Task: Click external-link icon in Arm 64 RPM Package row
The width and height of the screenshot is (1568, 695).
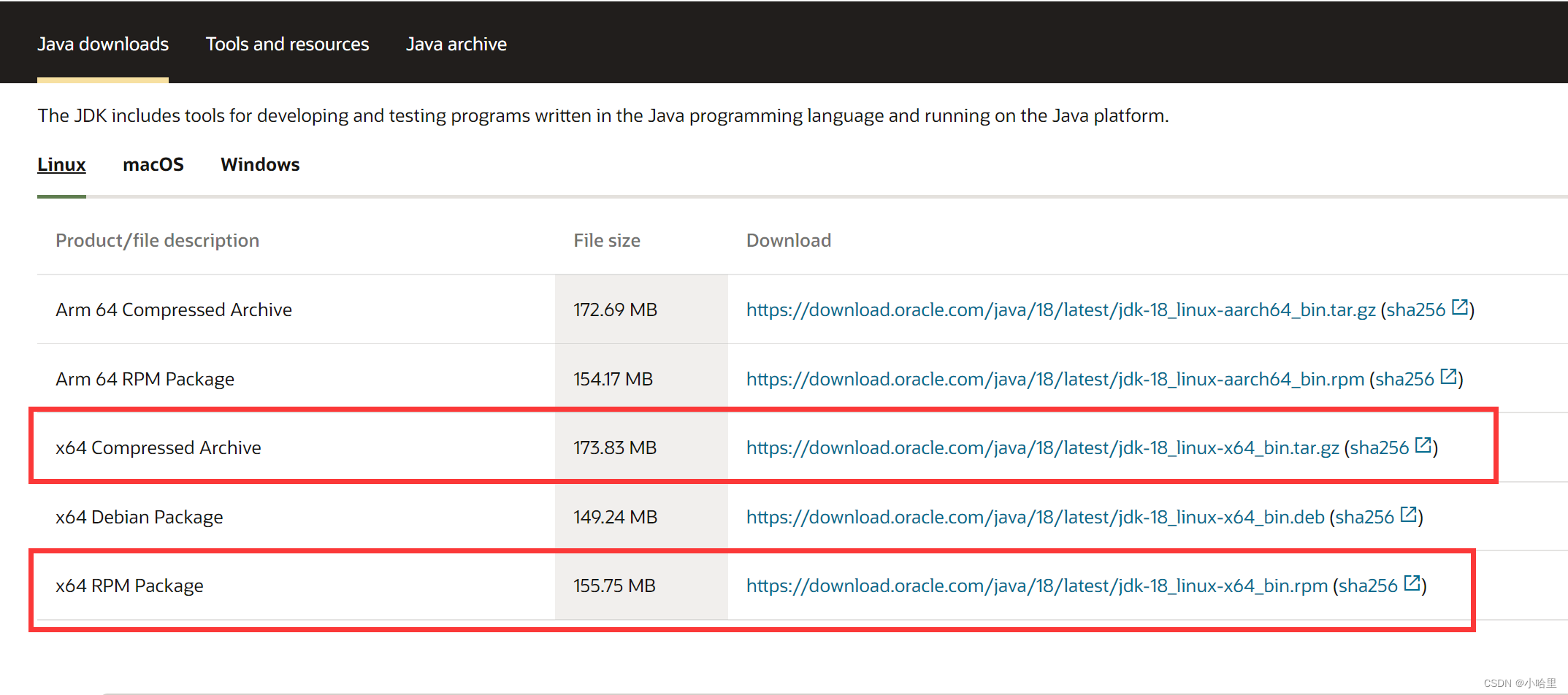Action: click(1448, 377)
